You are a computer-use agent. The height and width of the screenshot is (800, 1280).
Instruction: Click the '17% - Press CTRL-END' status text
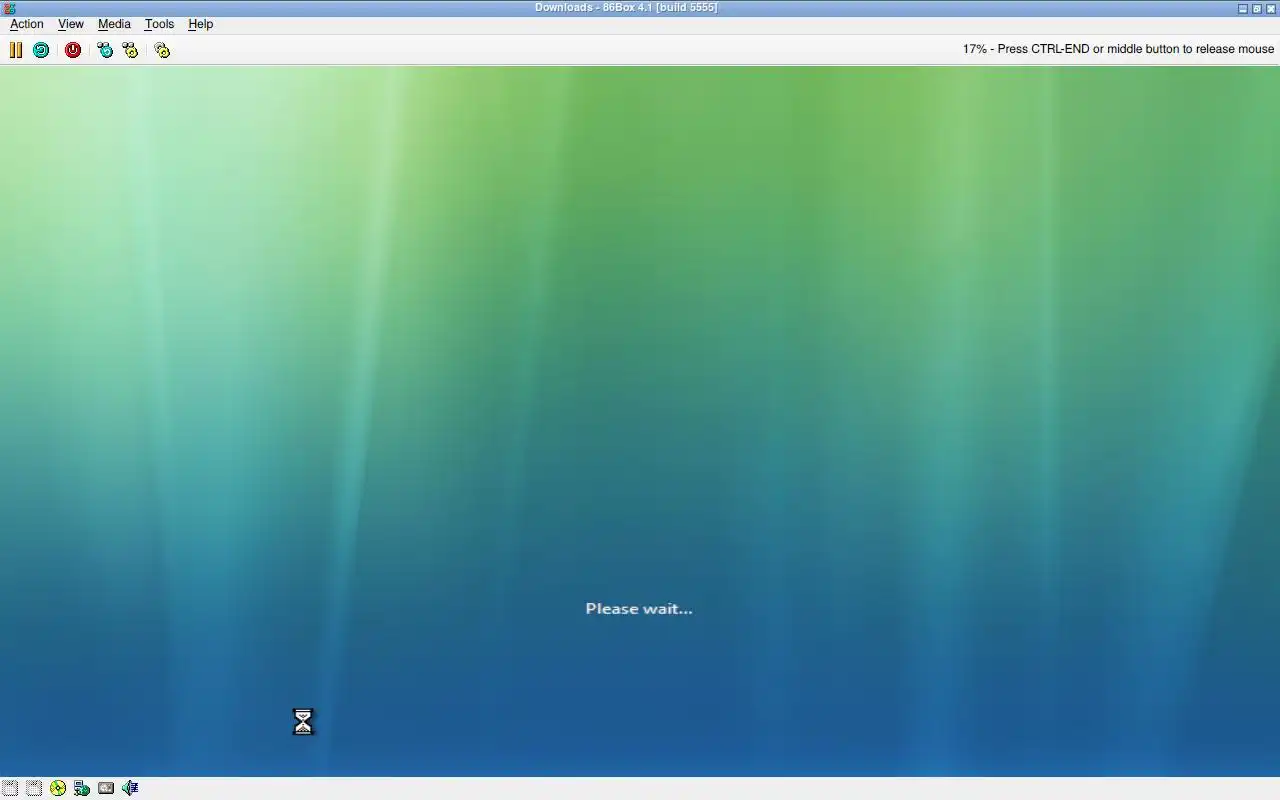pos(1118,49)
